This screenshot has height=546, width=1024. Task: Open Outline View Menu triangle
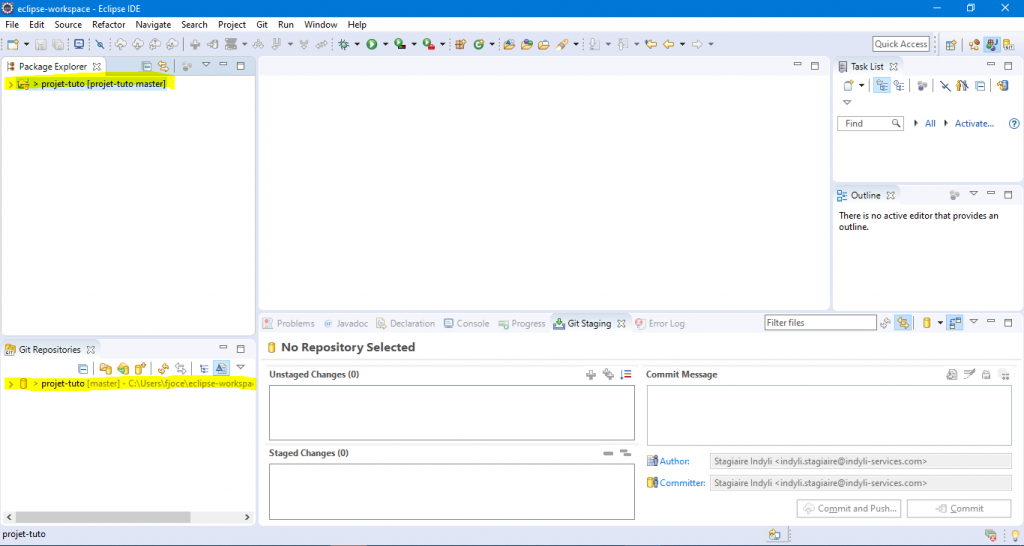coord(974,194)
